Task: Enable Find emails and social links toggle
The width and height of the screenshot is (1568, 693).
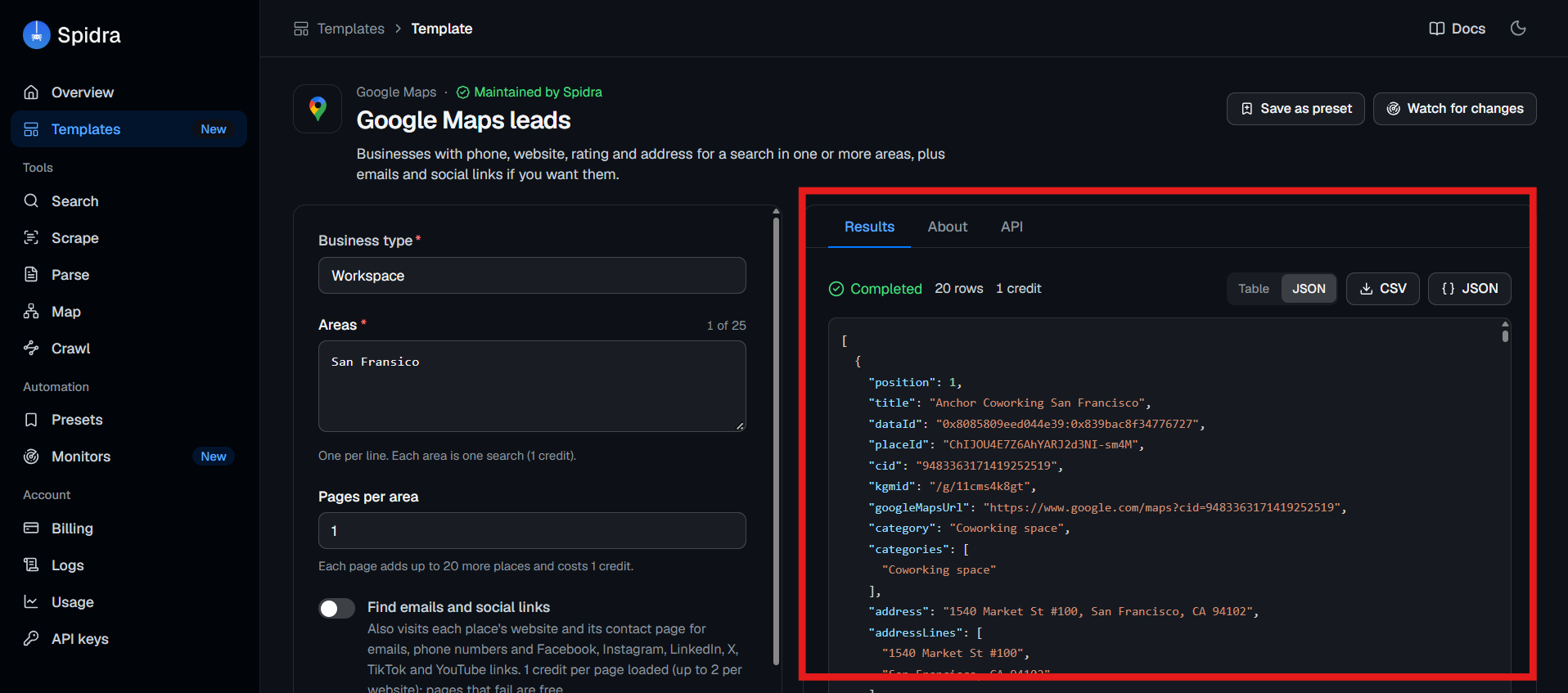Action: tap(336, 609)
